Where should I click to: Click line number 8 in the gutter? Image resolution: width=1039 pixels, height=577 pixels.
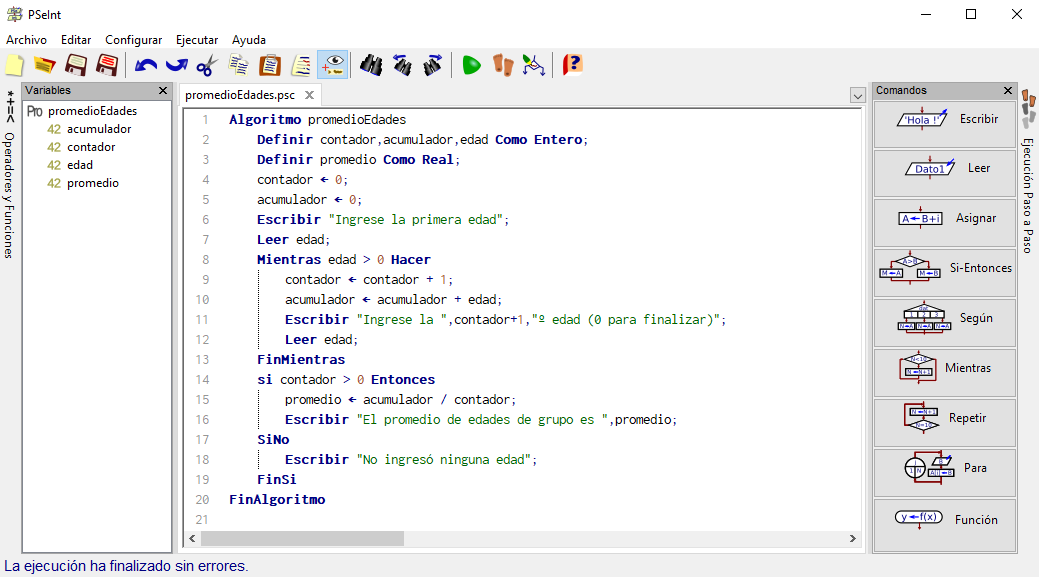pos(205,260)
